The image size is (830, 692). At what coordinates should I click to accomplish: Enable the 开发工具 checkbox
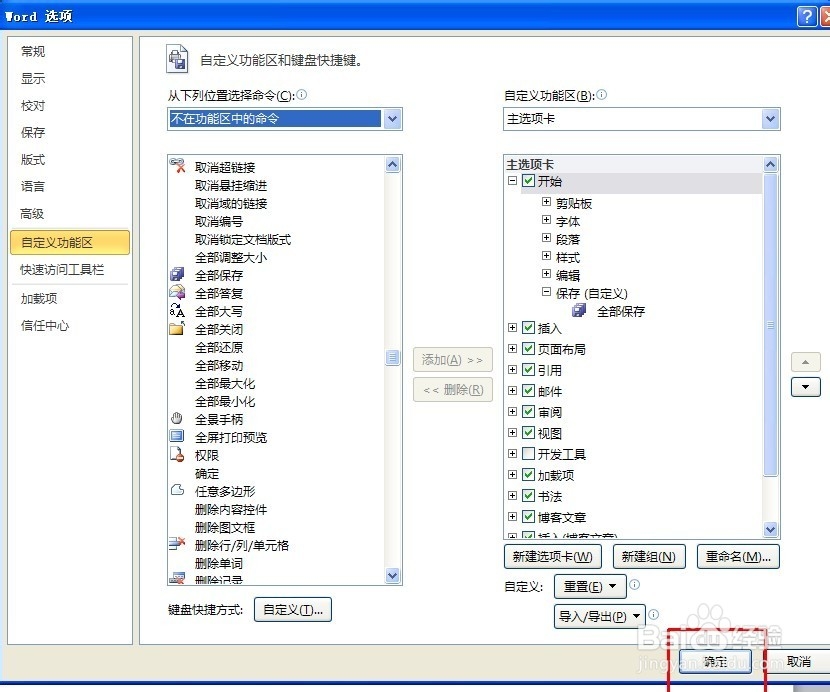pyautogui.click(x=528, y=454)
